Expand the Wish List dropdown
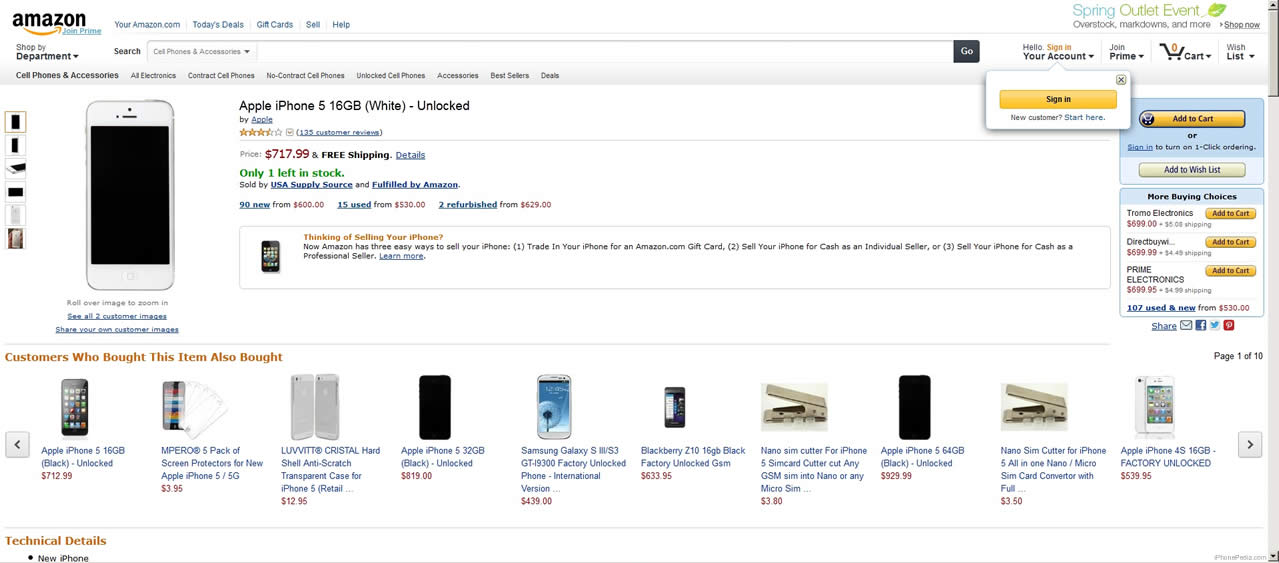This screenshot has width=1279, height=563. coord(1239,52)
